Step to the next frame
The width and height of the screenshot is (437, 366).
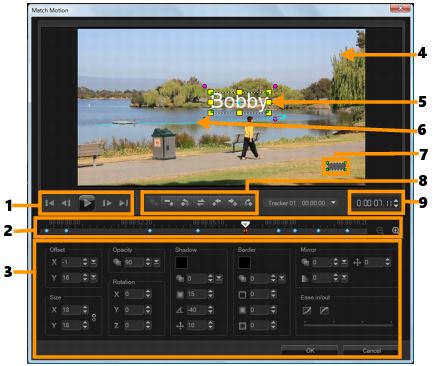[x=107, y=203]
